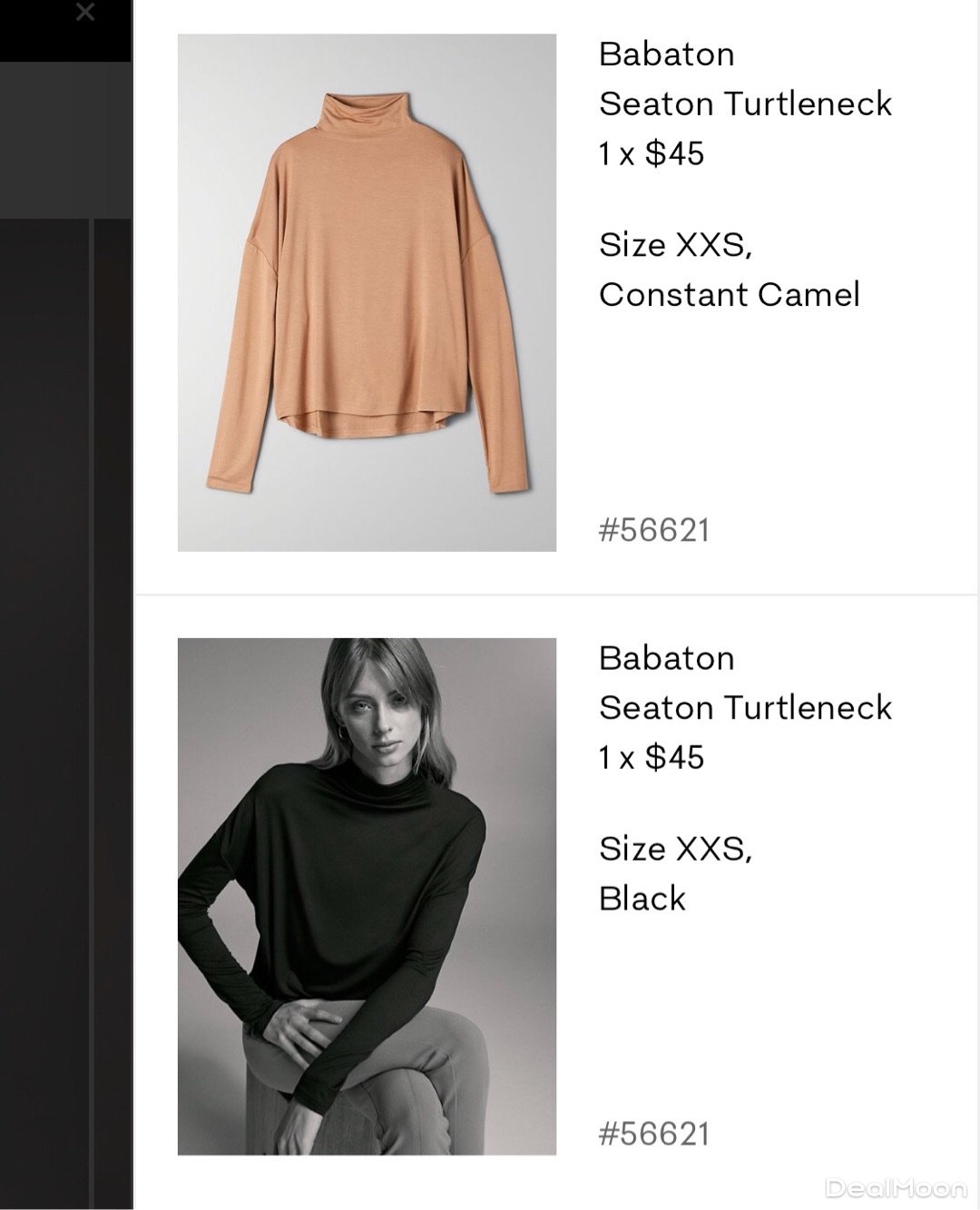980x1210 pixels.
Task: Select the Black color label
Action: click(642, 899)
